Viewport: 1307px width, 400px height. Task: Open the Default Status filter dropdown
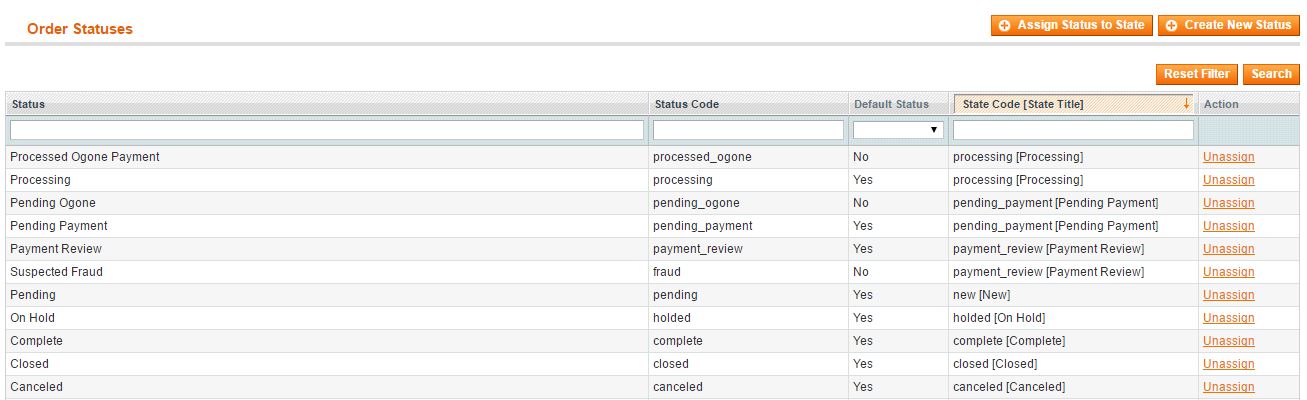(898, 130)
